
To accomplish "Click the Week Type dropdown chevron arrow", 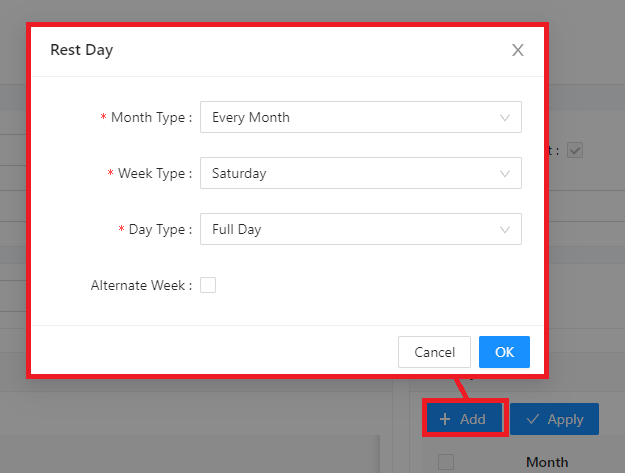I will point(505,173).
